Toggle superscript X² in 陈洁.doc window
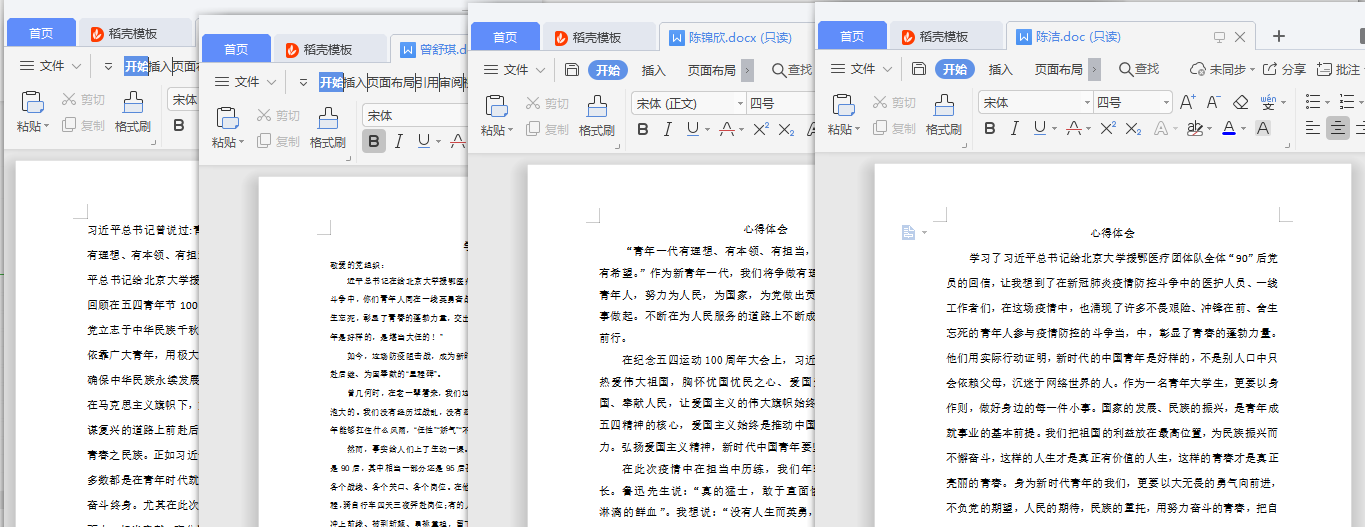The image size is (1365, 527). (x=1108, y=128)
